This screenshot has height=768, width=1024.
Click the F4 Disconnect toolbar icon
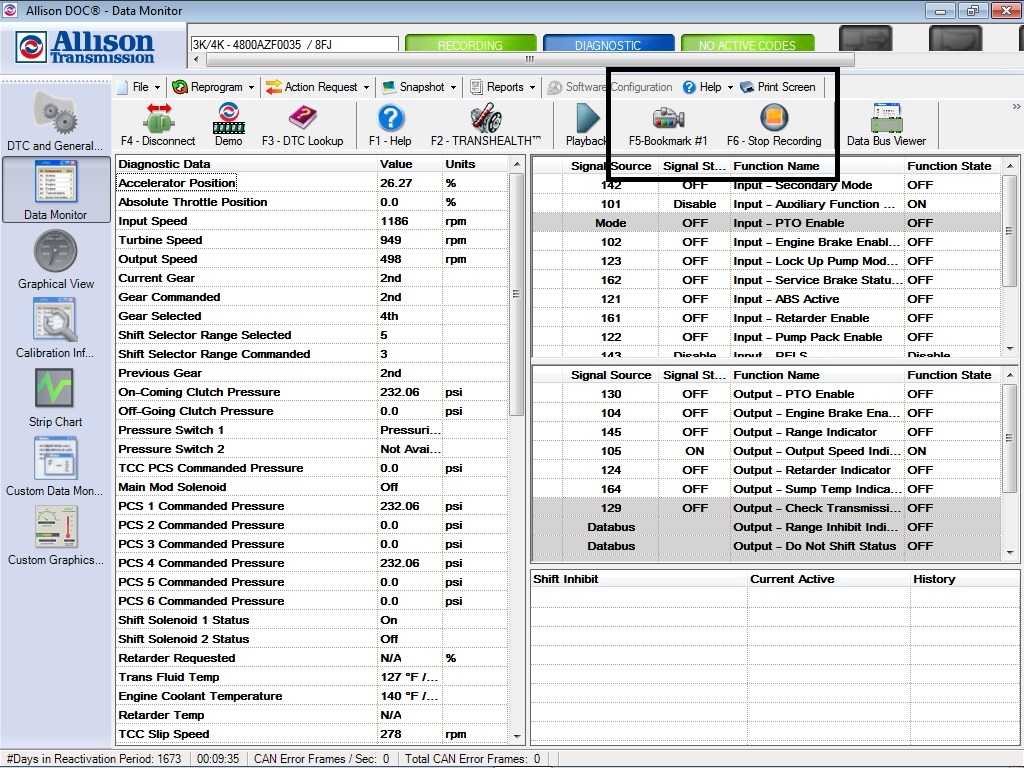click(160, 124)
